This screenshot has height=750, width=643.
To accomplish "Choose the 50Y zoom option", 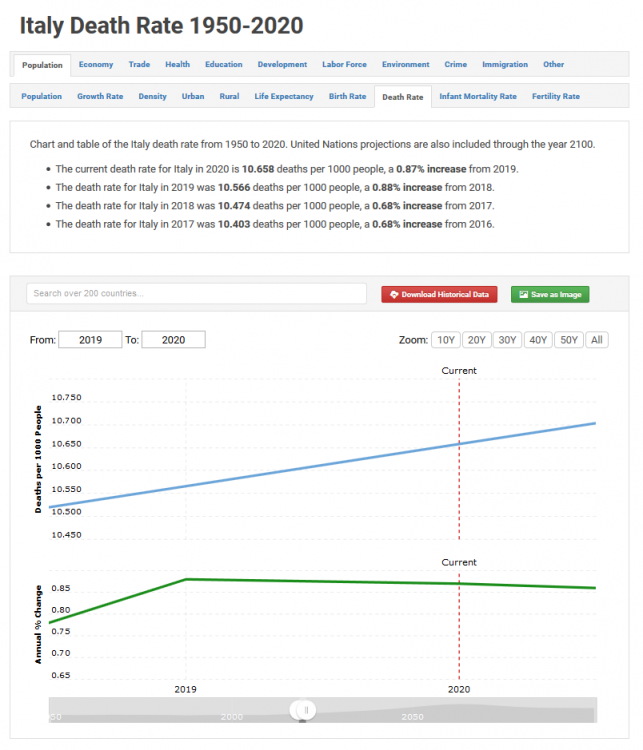I will click(x=568, y=340).
